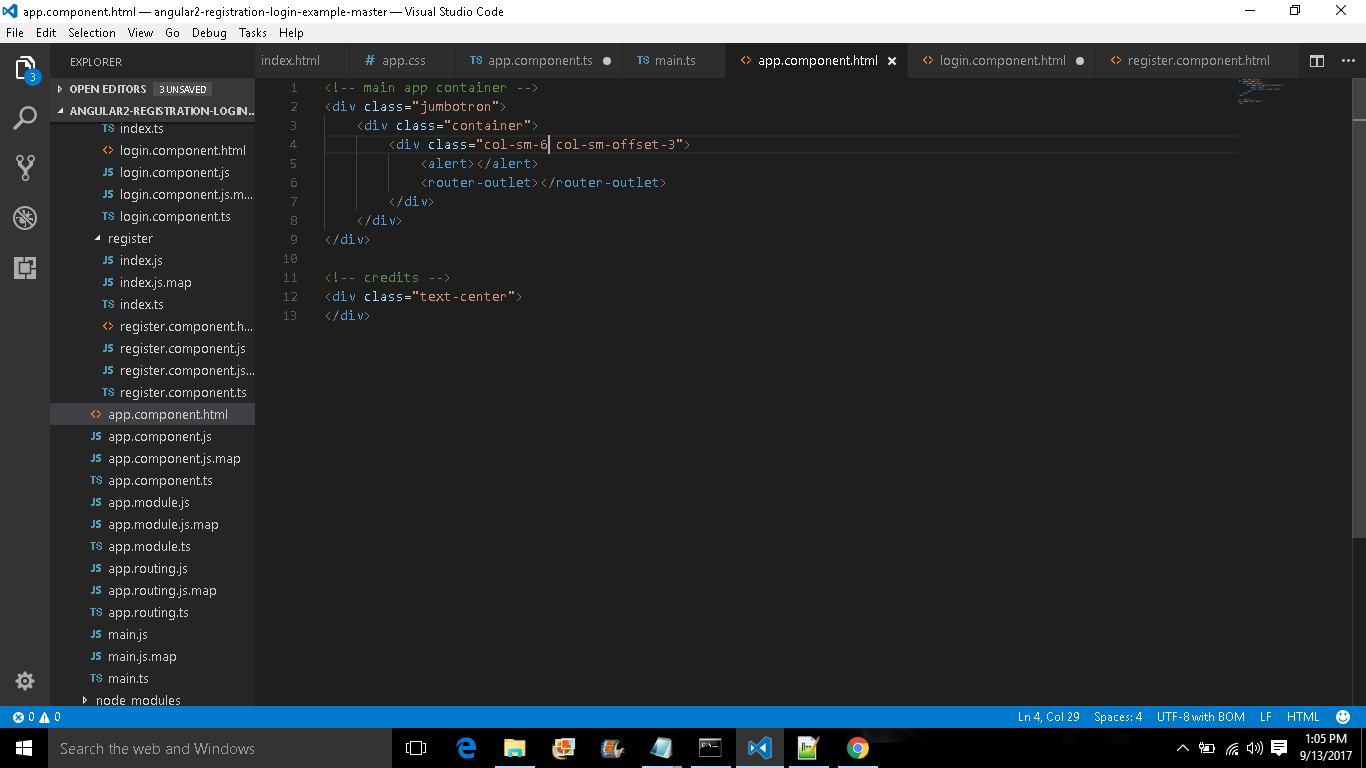This screenshot has height=768, width=1366.
Task: Click Ln 4, Col 29 in status bar
Action: [1048, 717]
